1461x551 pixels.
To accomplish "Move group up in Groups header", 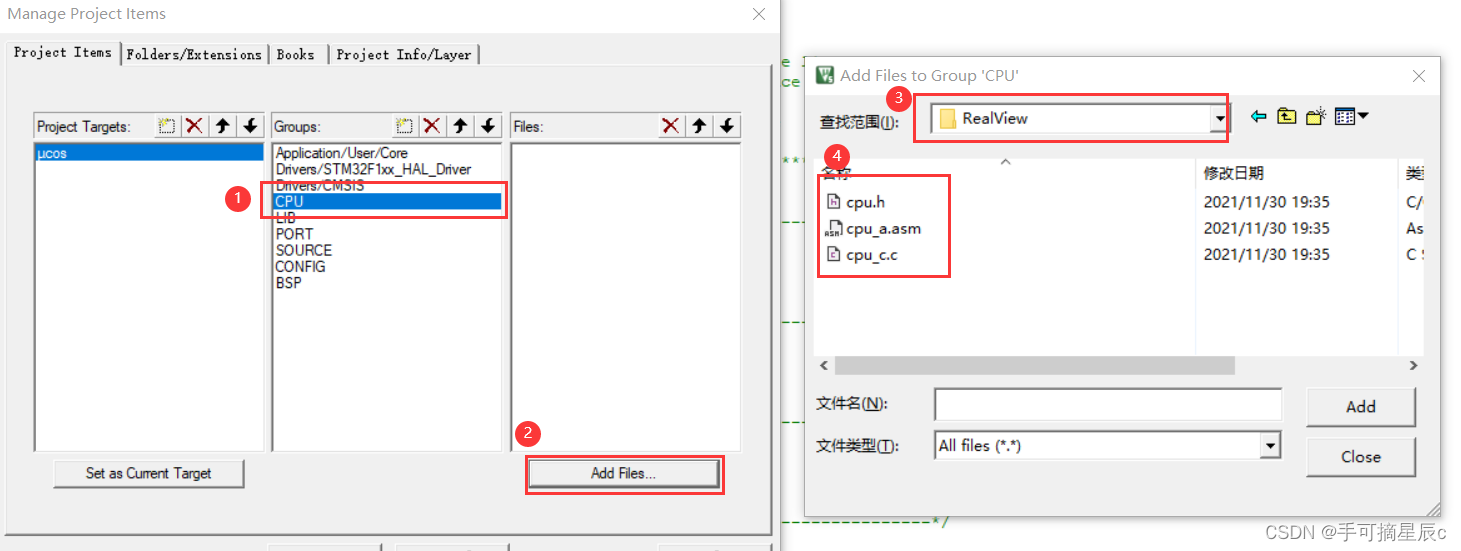I will coord(460,126).
